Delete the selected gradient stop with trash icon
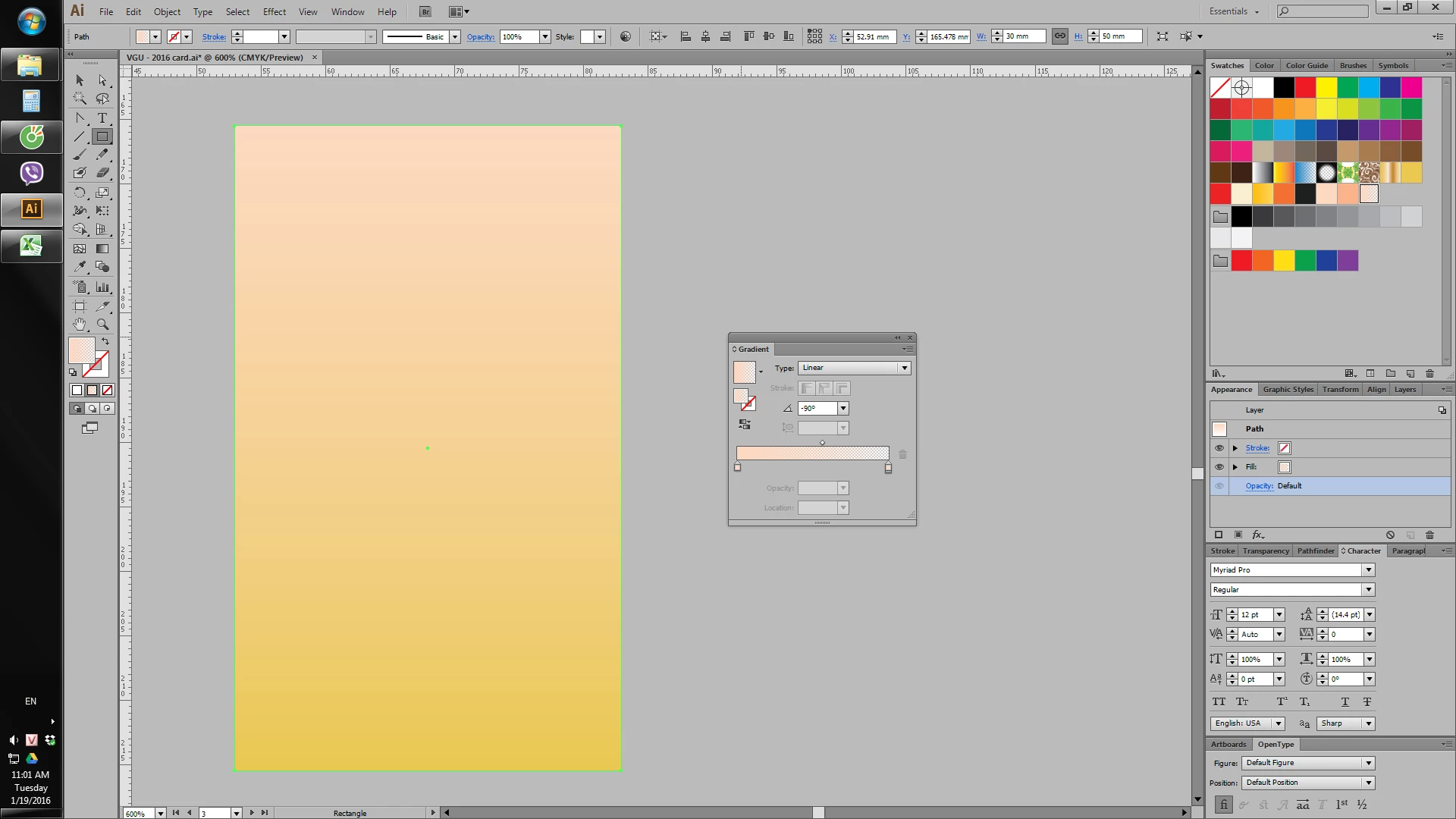This screenshot has height=819, width=1456. click(x=902, y=455)
